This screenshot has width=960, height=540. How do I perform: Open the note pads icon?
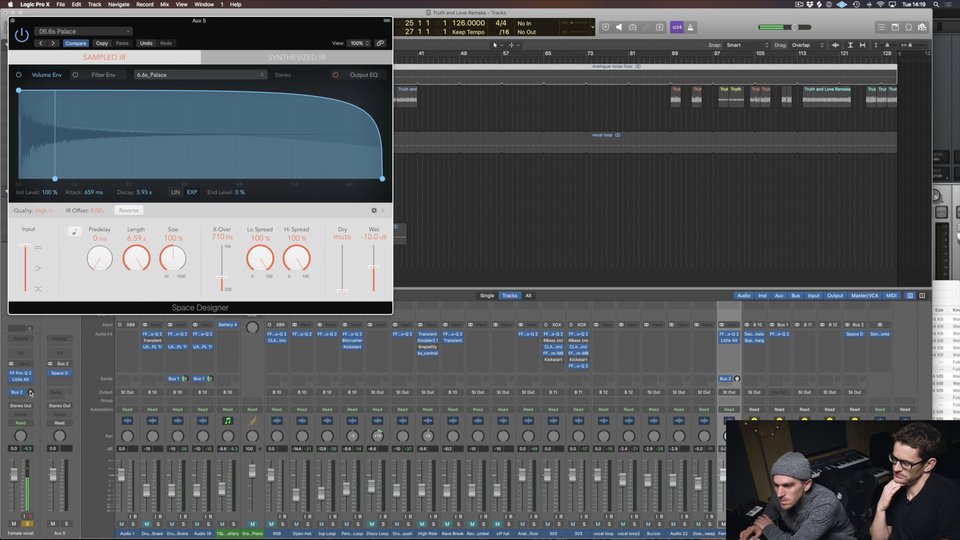(895, 28)
